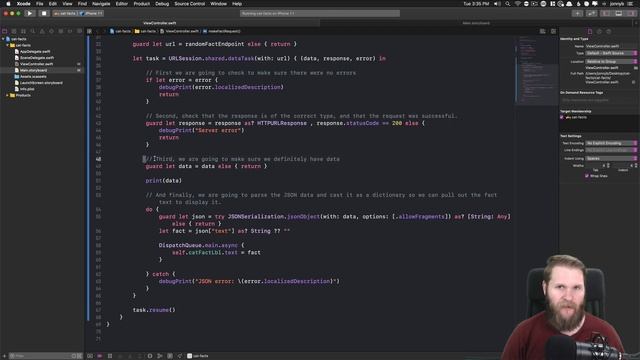
Task: Open the code review arrows button
Action: 591,13
